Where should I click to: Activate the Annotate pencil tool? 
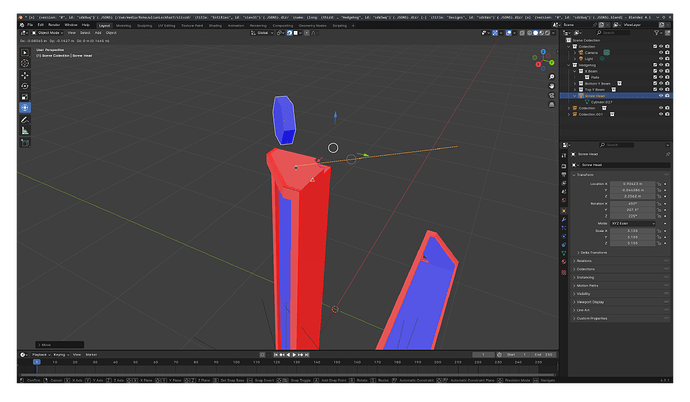25,120
